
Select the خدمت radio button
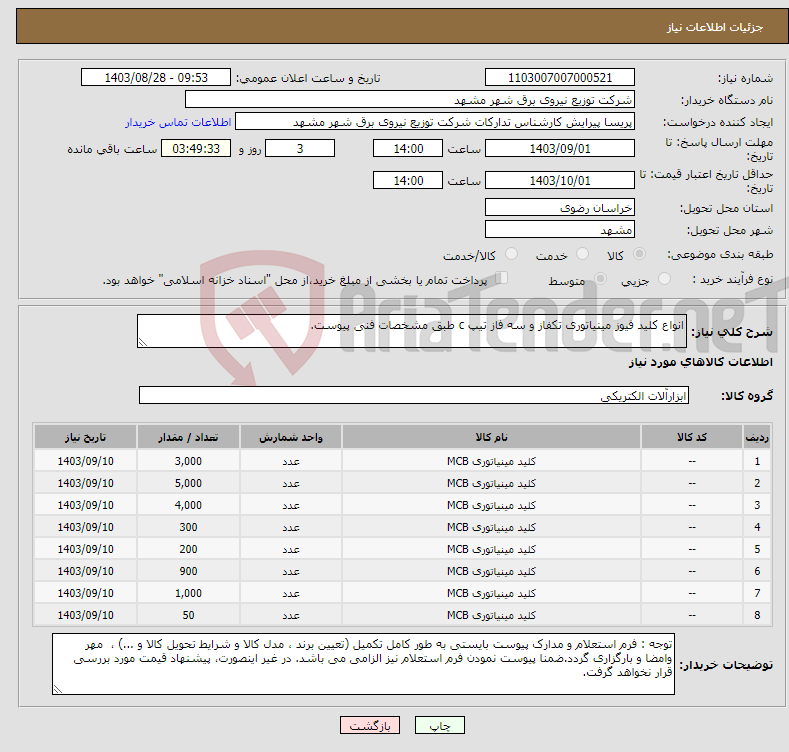[582, 254]
